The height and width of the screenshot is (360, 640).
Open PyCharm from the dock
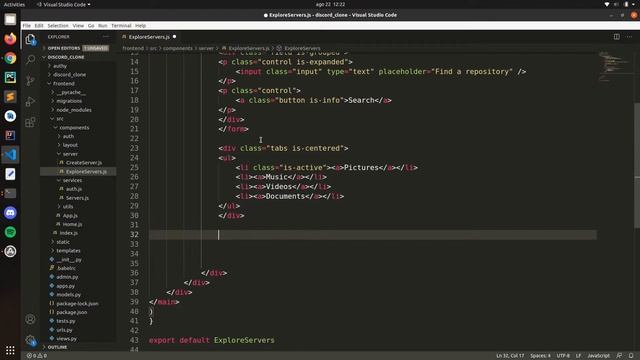click(10, 77)
